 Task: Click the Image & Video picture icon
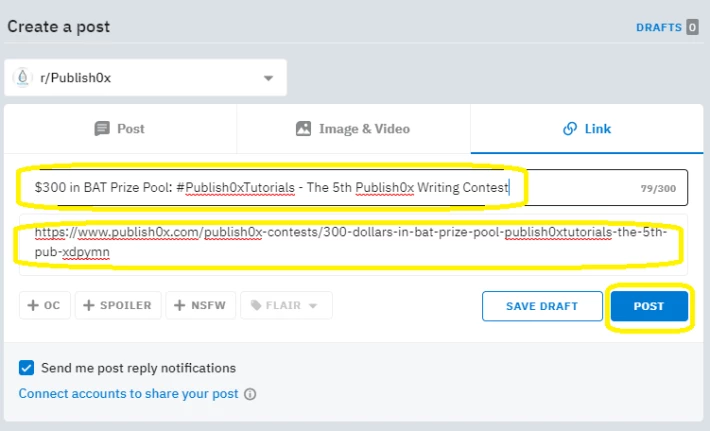(303, 129)
